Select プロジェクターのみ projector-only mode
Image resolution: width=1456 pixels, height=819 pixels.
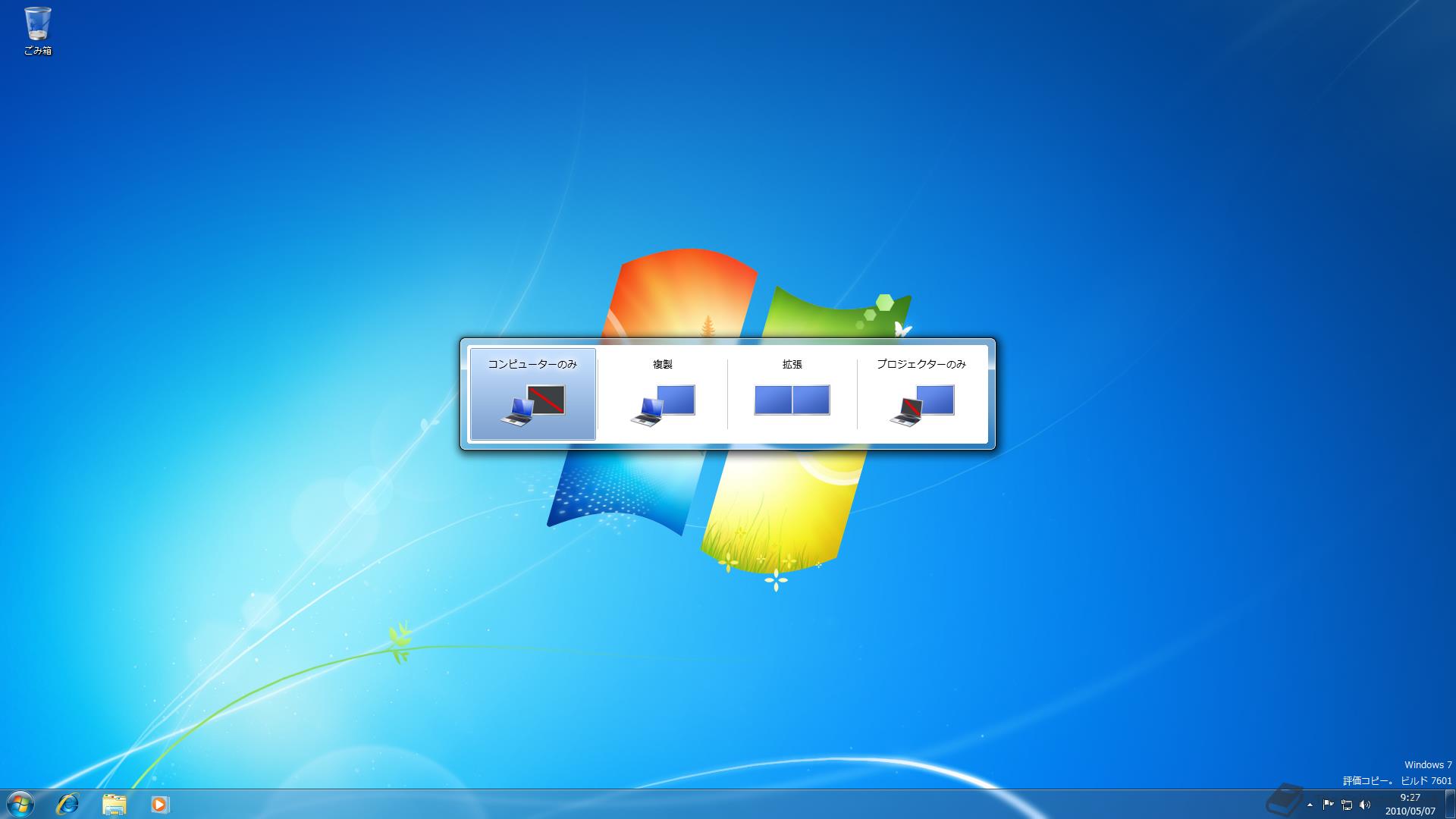tap(921, 394)
